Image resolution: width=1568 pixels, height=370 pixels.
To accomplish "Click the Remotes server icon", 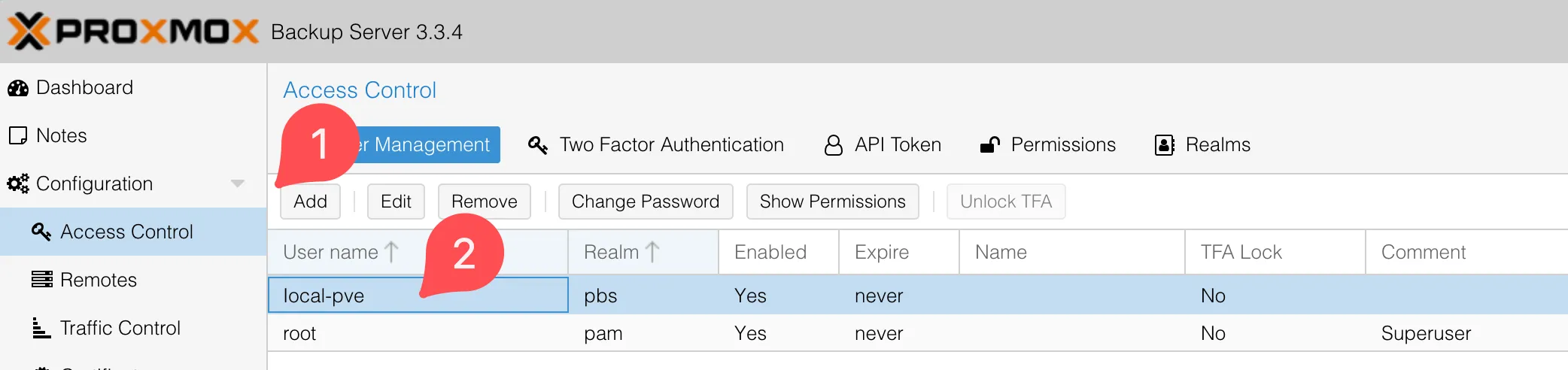I will tap(41, 280).
